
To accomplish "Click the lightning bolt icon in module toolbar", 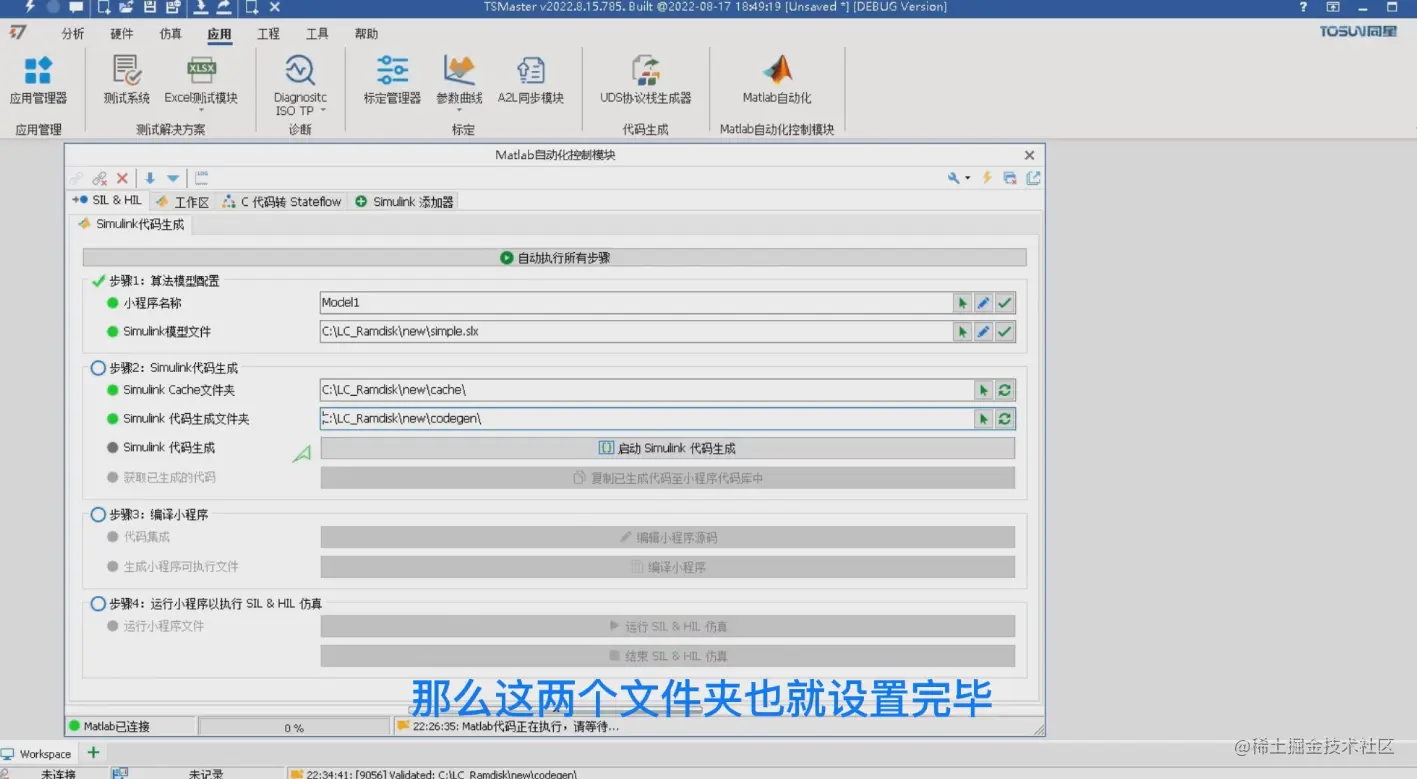I will pos(987,178).
